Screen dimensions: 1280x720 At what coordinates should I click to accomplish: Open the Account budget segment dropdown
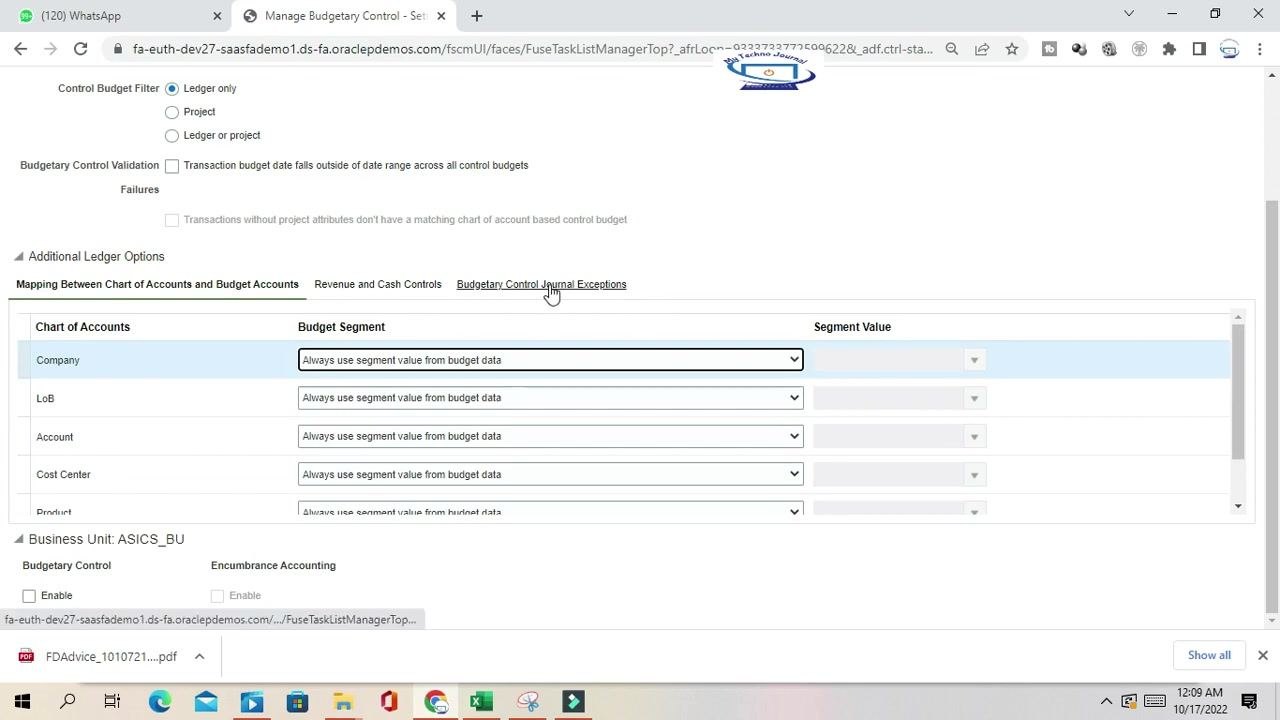pos(550,436)
